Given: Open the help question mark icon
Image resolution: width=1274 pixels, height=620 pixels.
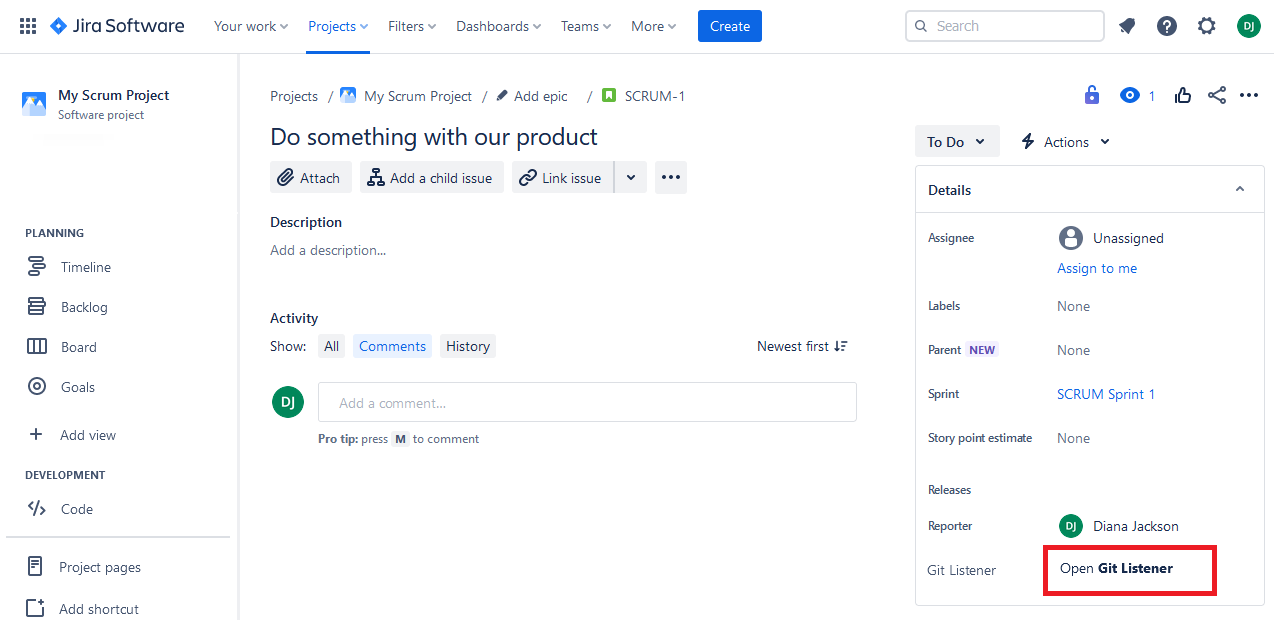Looking at the screenshot, I should (1167, 26).
